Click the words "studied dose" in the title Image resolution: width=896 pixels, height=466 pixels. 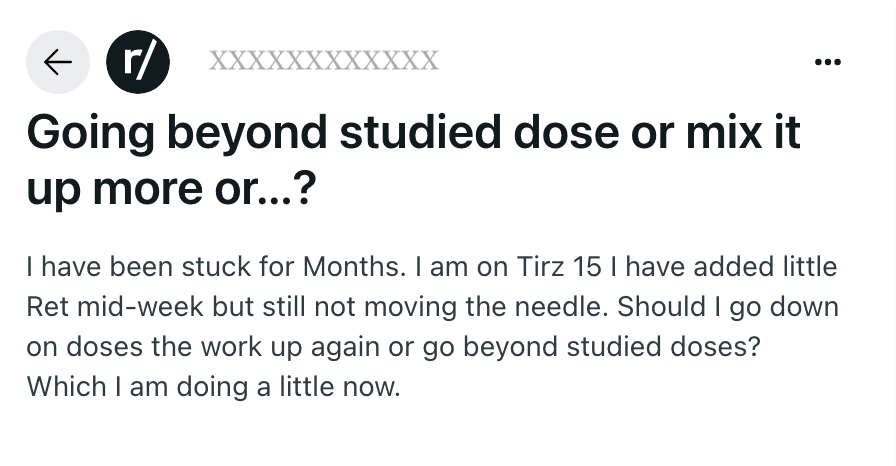pyautogui.click(x=479, y=132)
